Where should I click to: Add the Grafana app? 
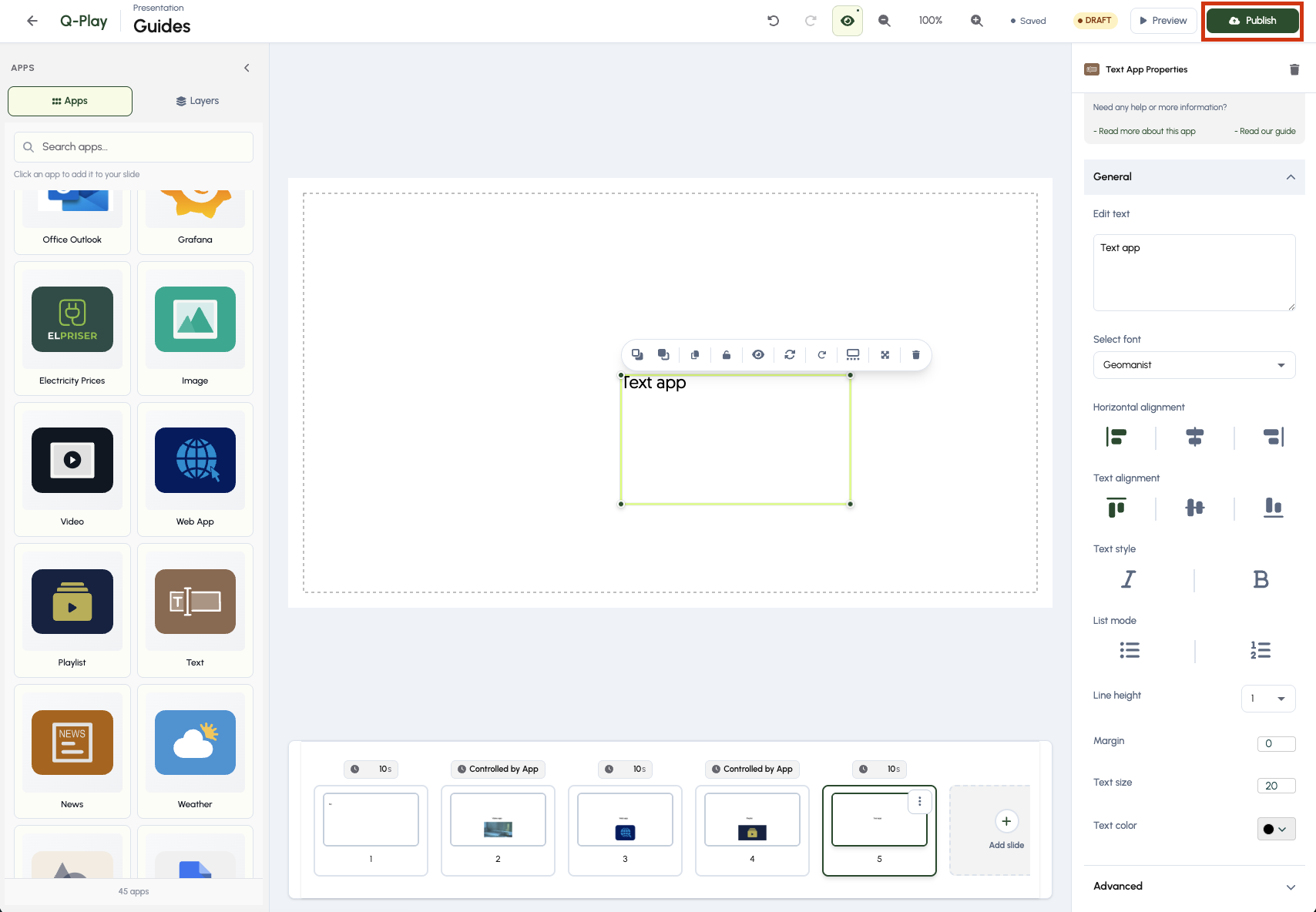[x=195, y=222]
